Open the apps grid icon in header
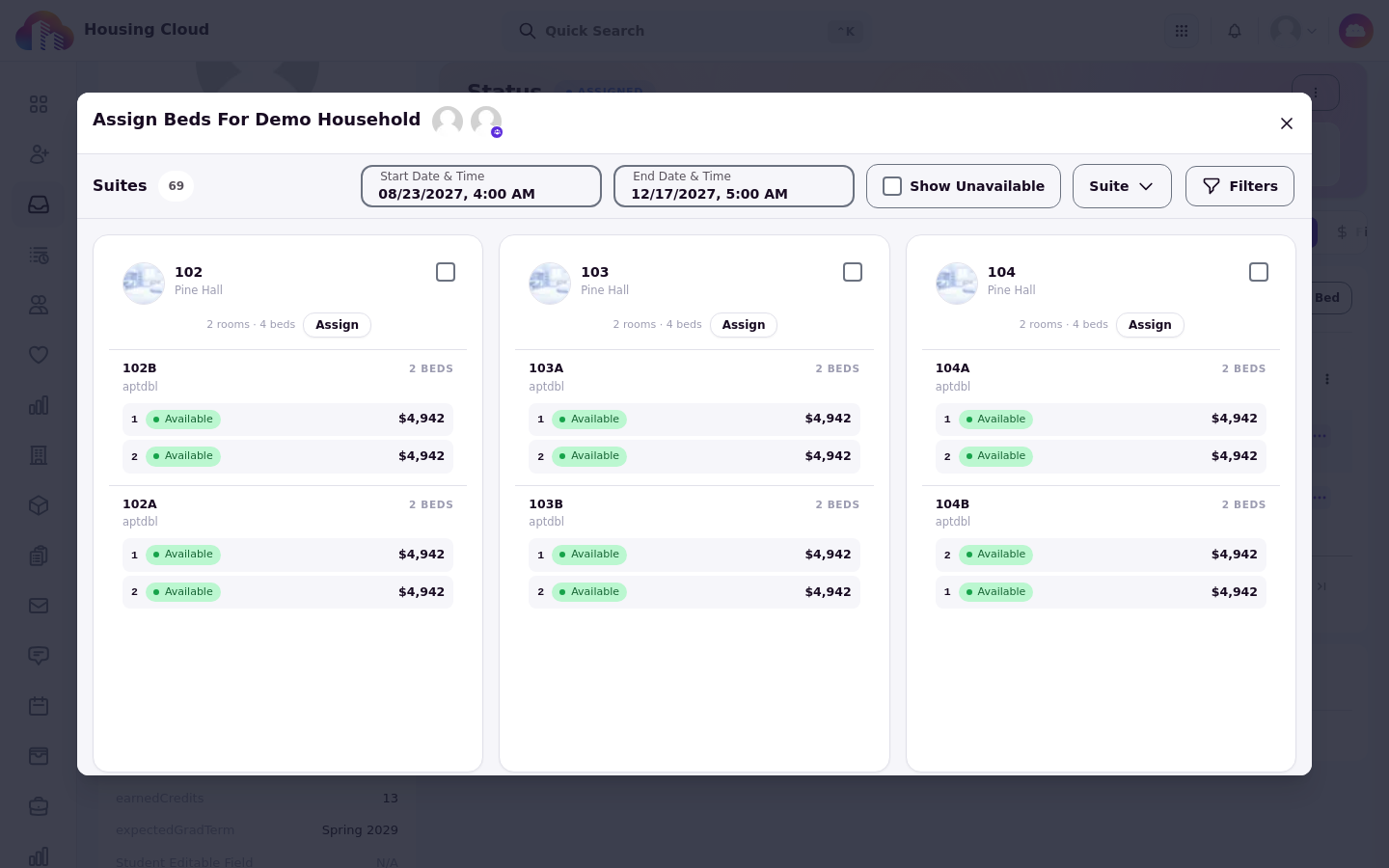This screenshot has width=1389, height=868. pos(1182,31)
